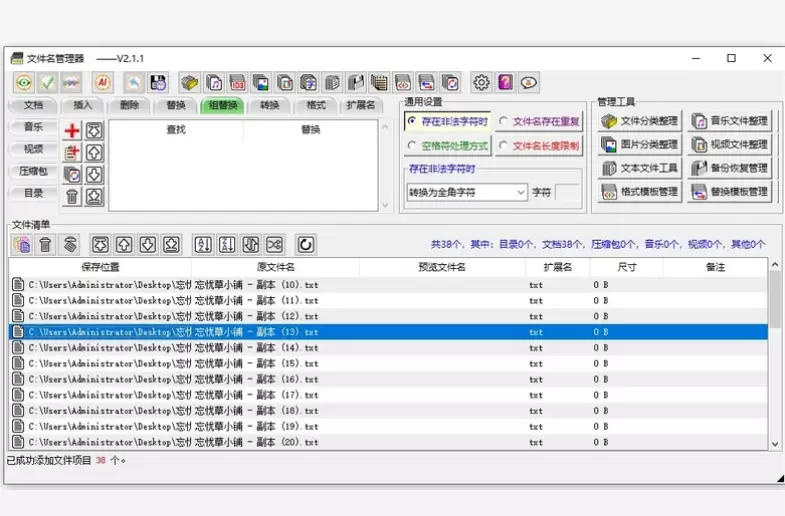Sort file list A to Z ascending
Viewport: 785px width, 516px height.
[203, 245]
